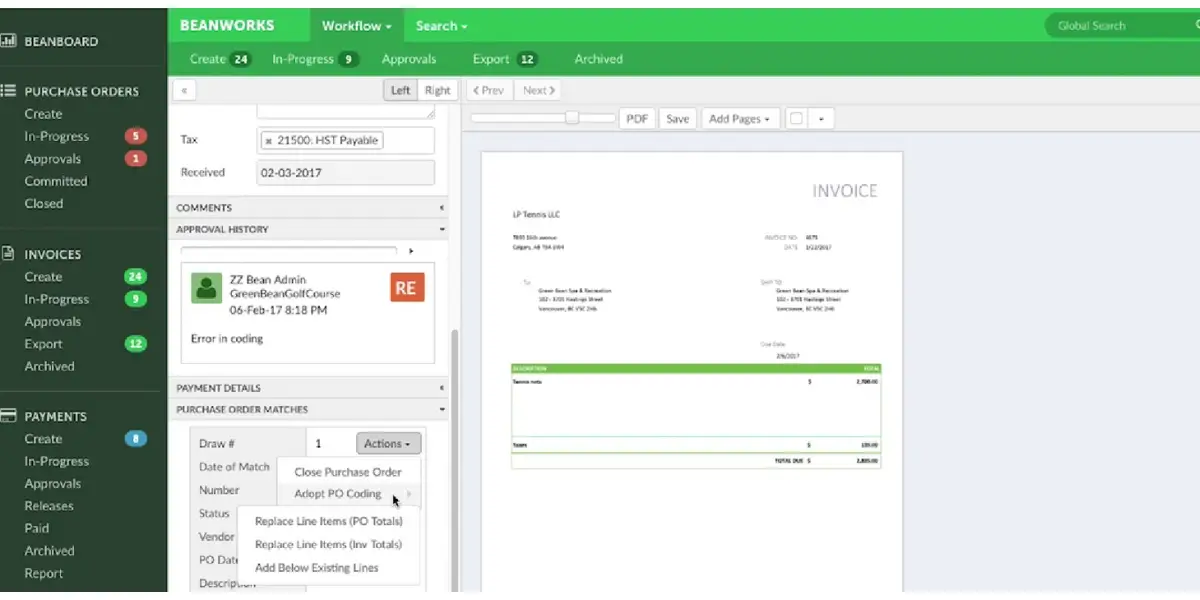Open the Add Pages dropdown
This screenshot has width=1200, height=600.
click(740, 118)
